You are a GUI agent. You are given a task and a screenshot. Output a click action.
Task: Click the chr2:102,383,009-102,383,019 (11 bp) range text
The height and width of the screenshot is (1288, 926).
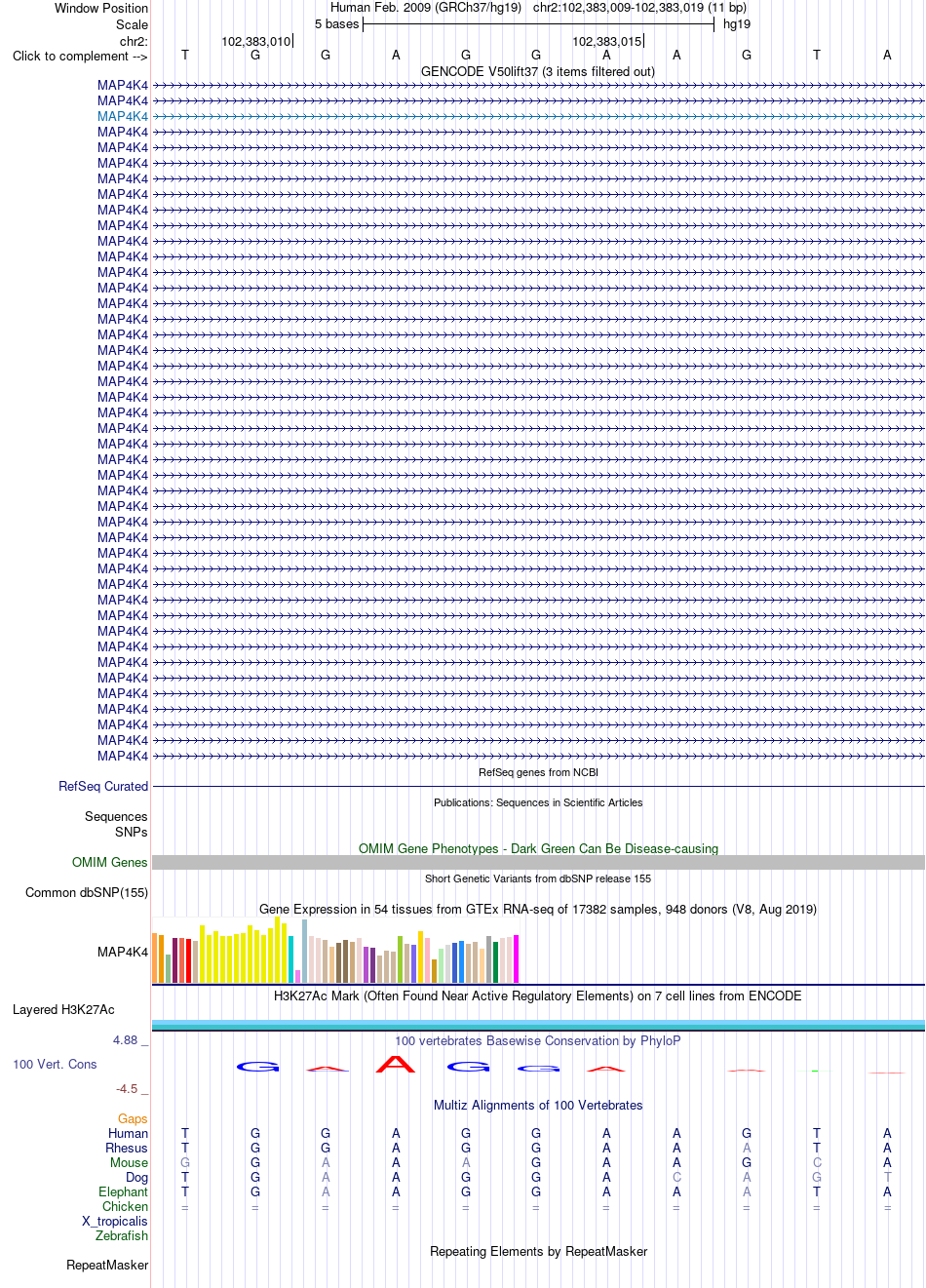point(640,8)
